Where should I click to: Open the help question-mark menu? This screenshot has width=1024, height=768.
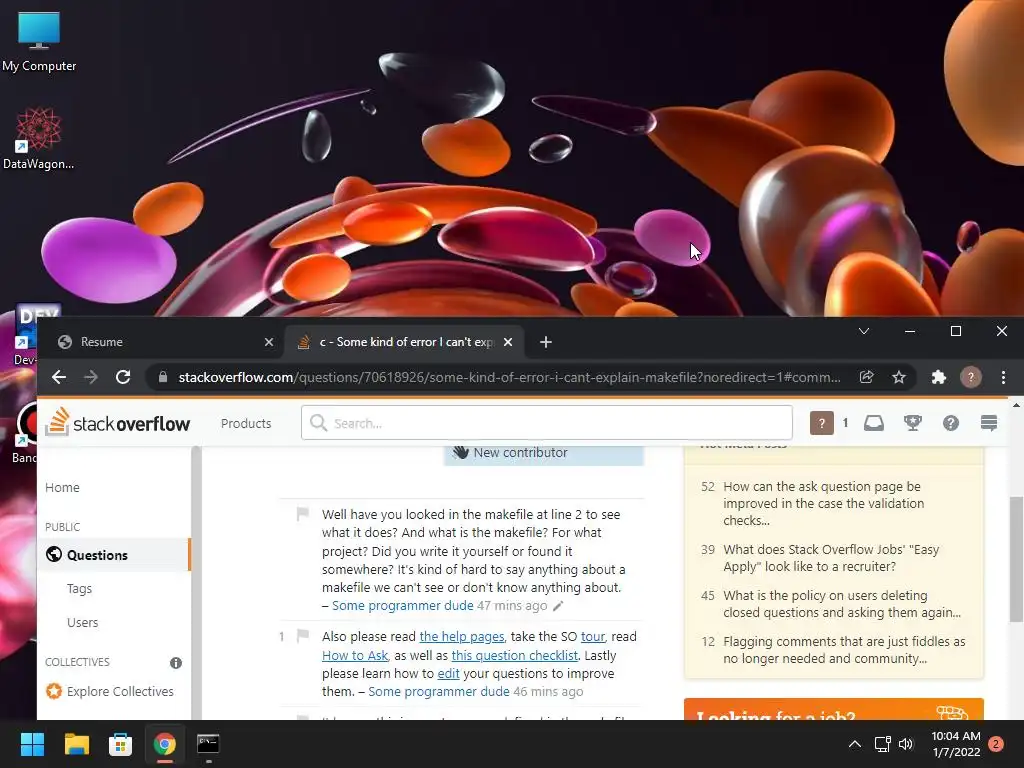[x=951, y=423]
